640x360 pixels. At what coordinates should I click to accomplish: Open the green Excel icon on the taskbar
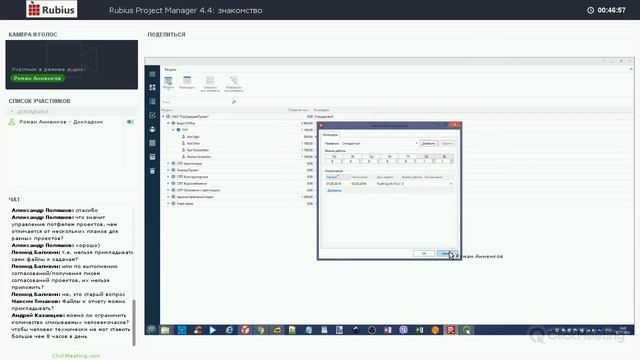[419, 330]
